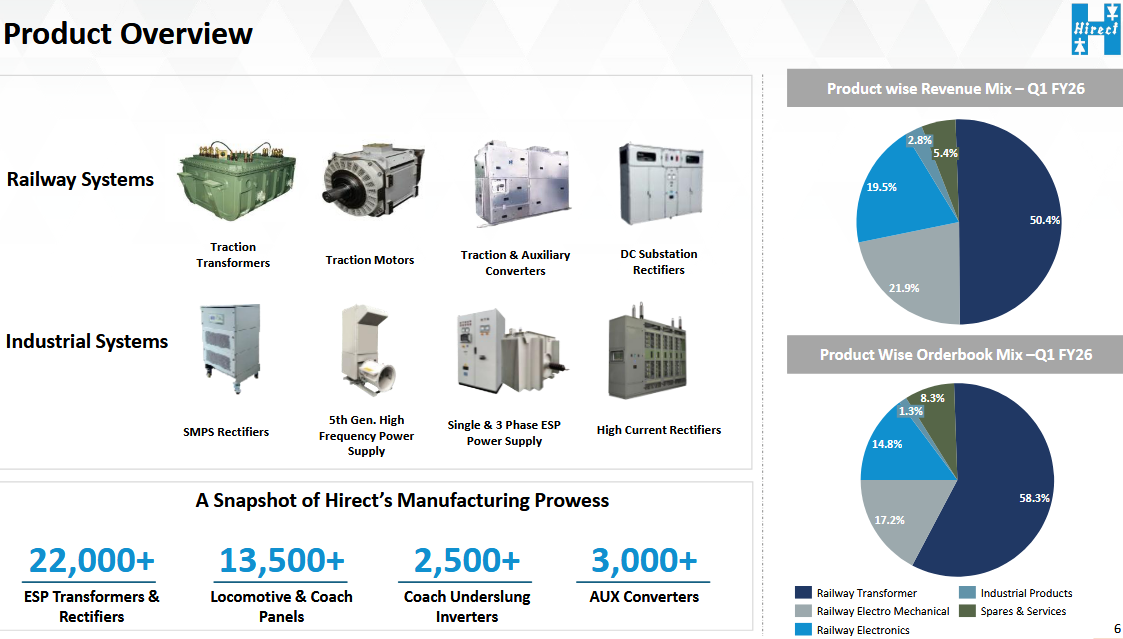The width and height of the screenshot is (1123, 639).
Task: Click the ESP Transformers & Rectifiers label
Action: 92,606
